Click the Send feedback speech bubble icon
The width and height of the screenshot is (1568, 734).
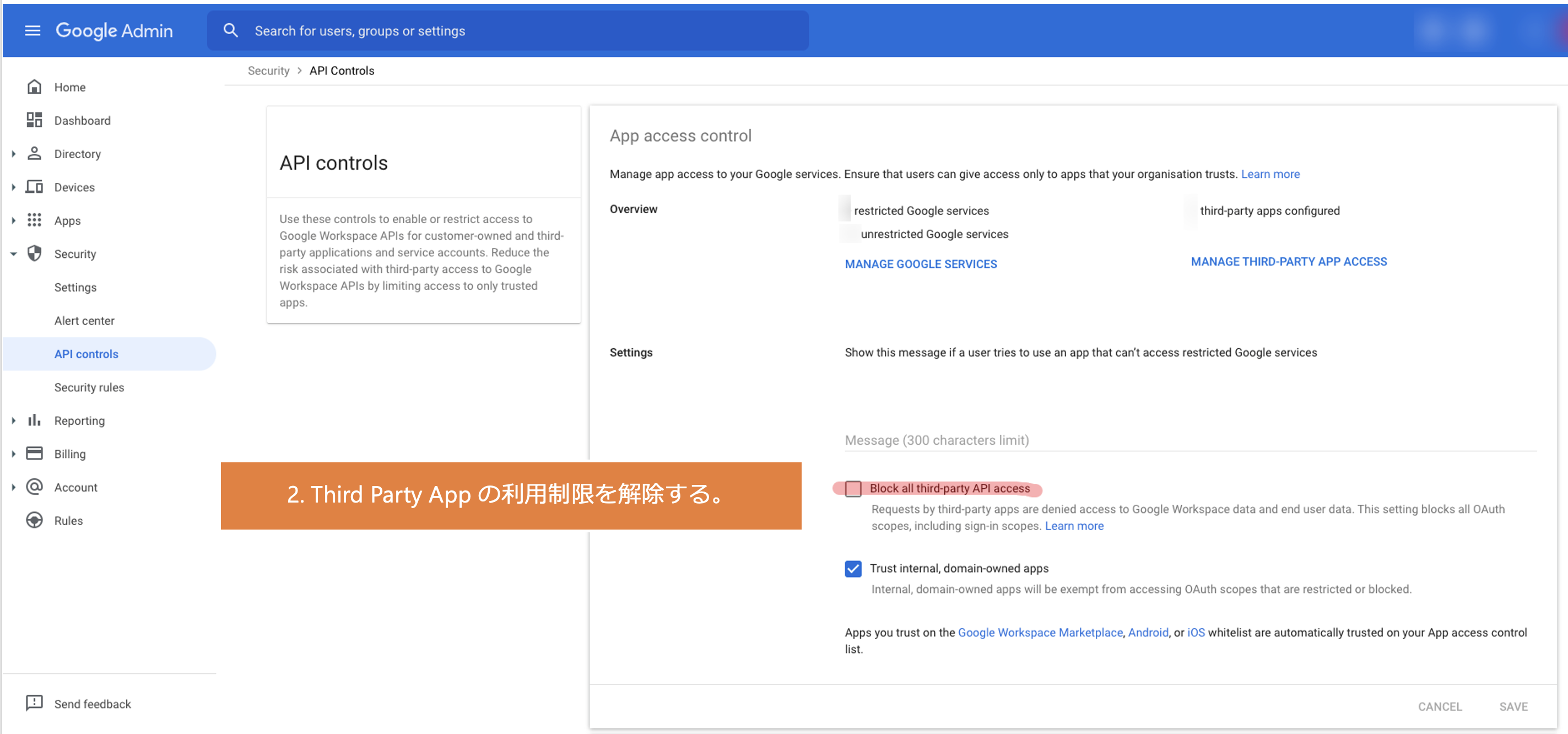(34, 703)
